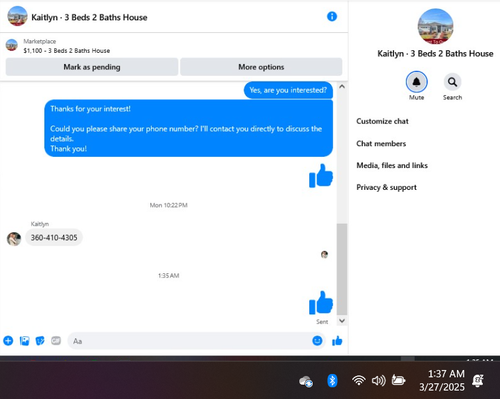The image size is (500, 399).
Task: Click the 360-410-4305 message bubble
Action: (x=54, y=237)
